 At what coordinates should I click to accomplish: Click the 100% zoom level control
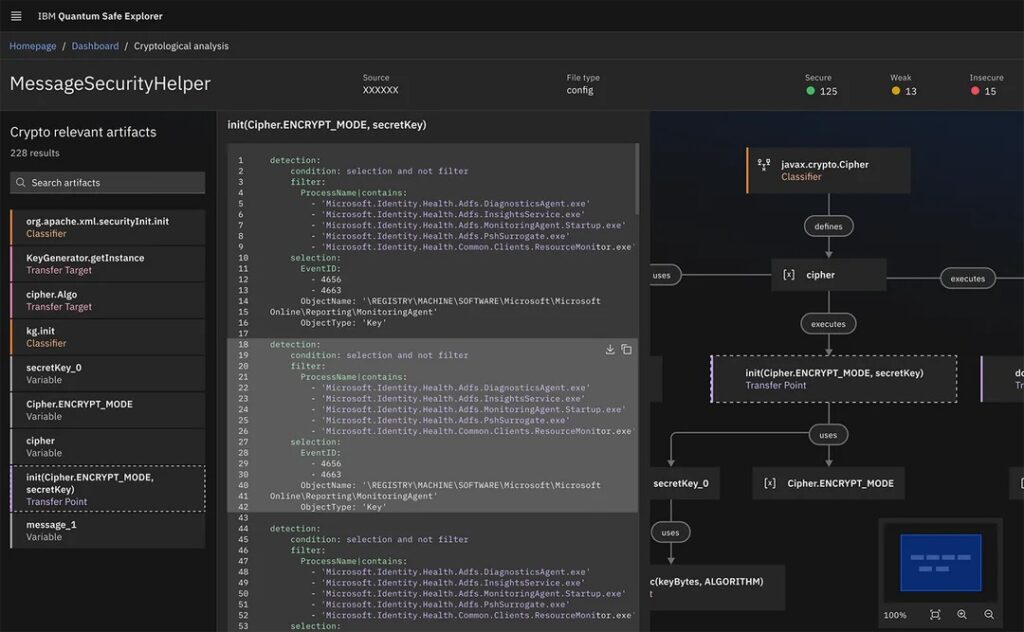895,615
